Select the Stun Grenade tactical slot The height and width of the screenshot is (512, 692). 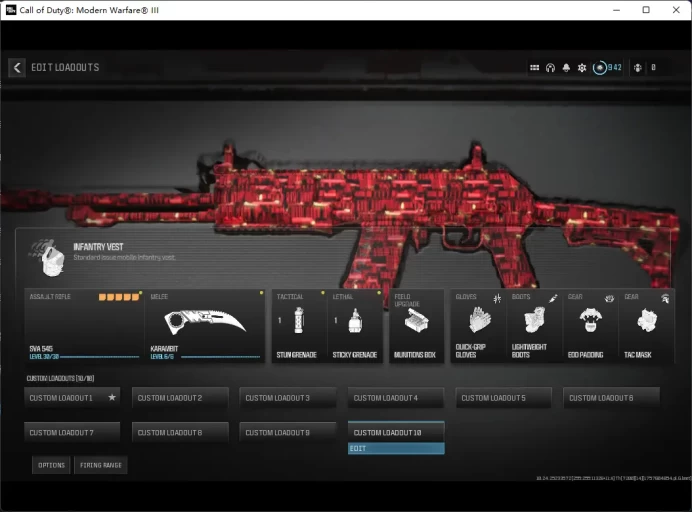[299, 326]
